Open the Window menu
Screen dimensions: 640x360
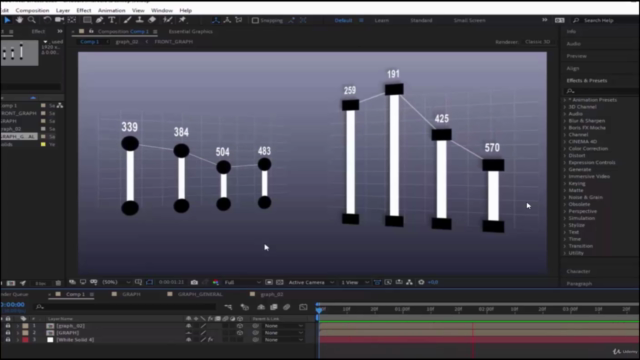coord(162,10)
